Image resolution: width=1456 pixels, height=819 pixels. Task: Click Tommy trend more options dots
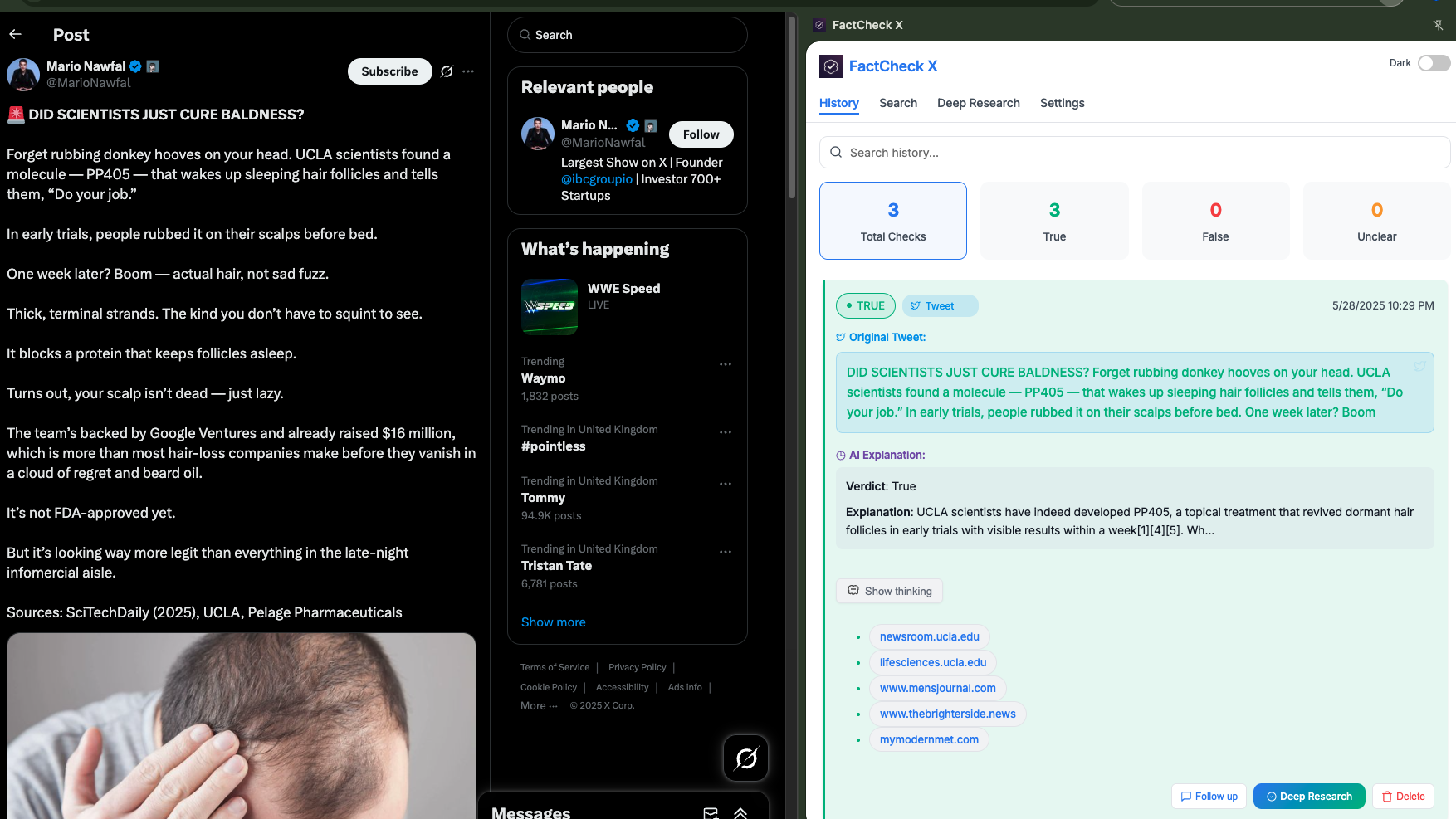(726, 484)
